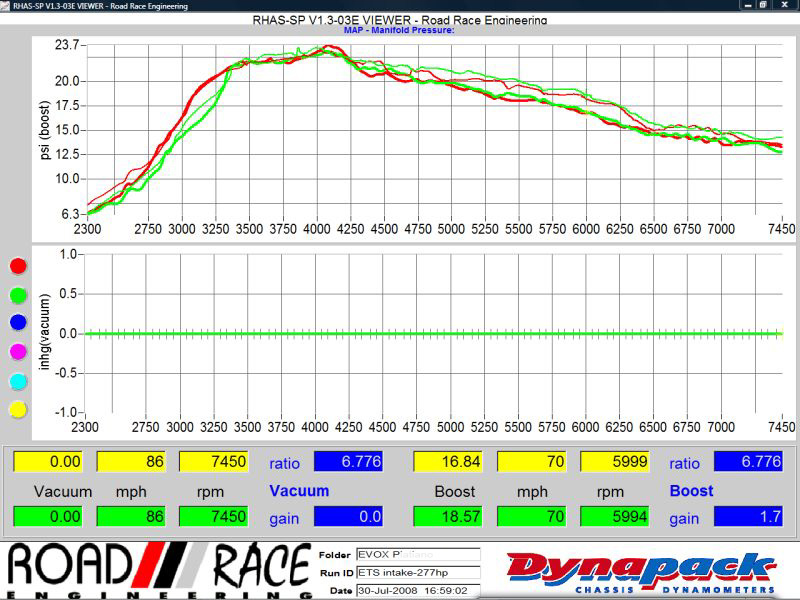Click the blue Vacuum heading label
Screen dimensions: 800x600
coord(299,491)
